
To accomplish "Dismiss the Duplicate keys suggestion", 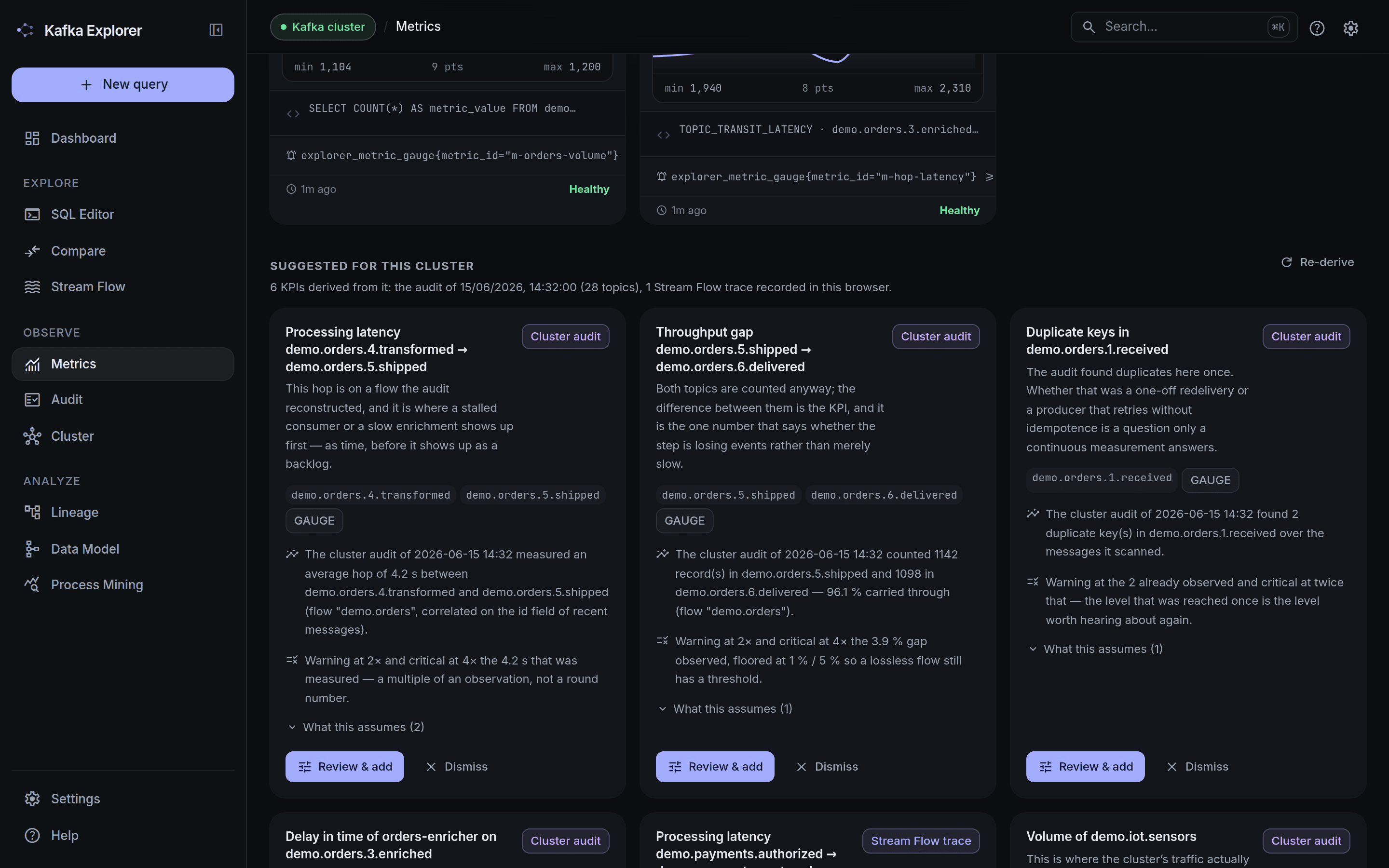I will [x=1198, y=766].
